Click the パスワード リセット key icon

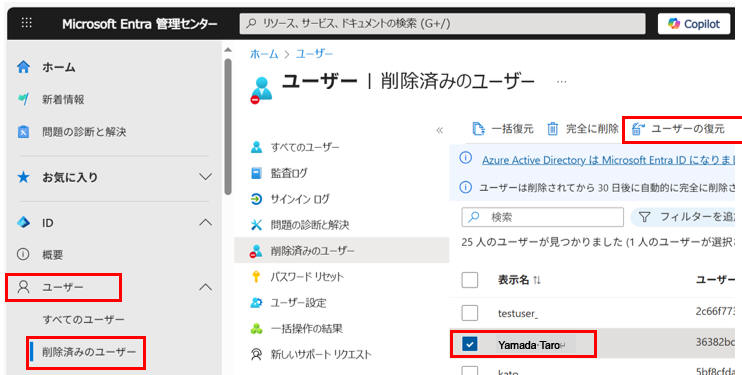coord(256,277)
